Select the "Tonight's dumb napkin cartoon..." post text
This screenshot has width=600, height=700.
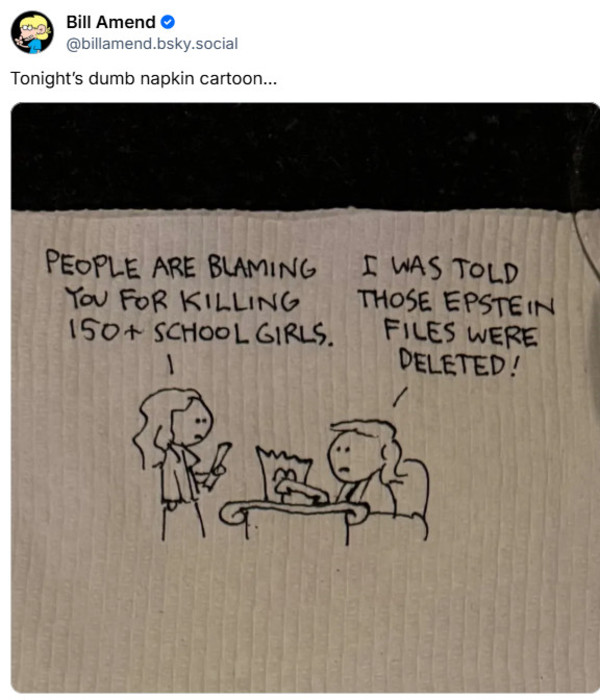pyautogui.click(x=144, y=79)
